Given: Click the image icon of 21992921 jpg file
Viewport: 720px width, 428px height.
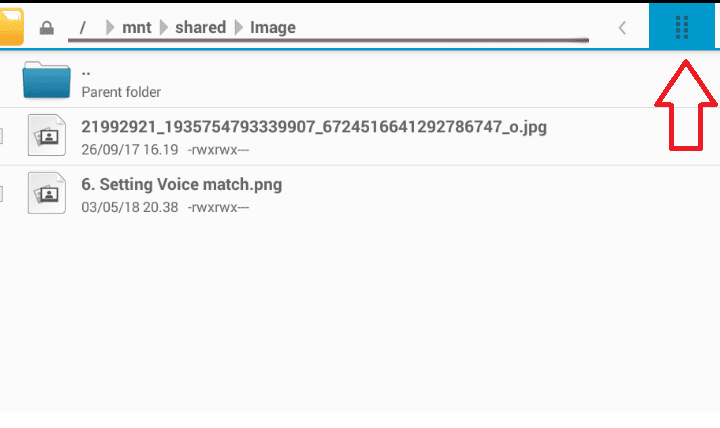Looking at the screenshot, I should pos(47,135).
